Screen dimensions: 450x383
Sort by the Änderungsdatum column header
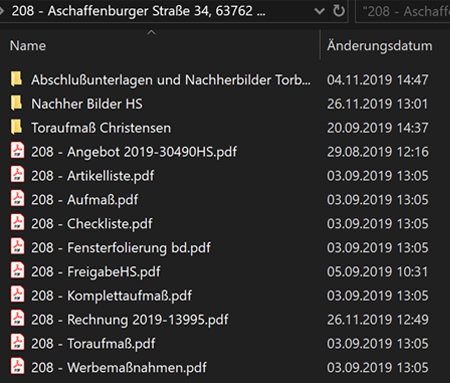[x=380, y=46]
